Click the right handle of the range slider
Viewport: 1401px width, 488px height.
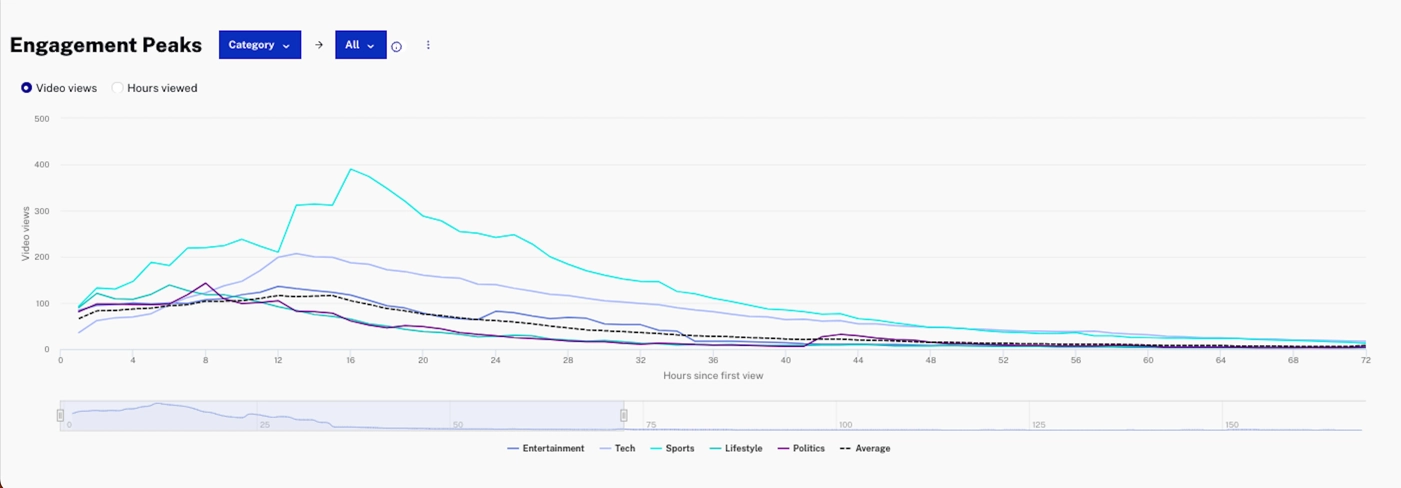coord(624,415)
